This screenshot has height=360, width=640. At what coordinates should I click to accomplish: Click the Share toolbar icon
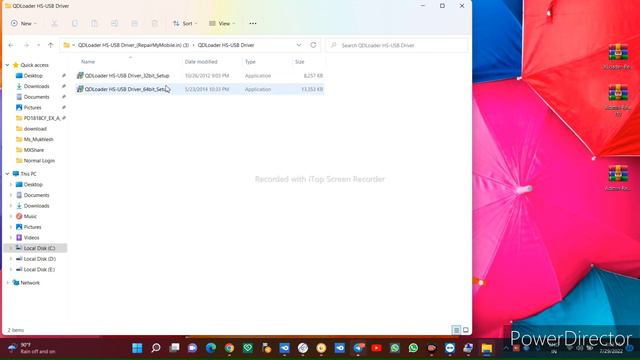click(x=135, y=23)
